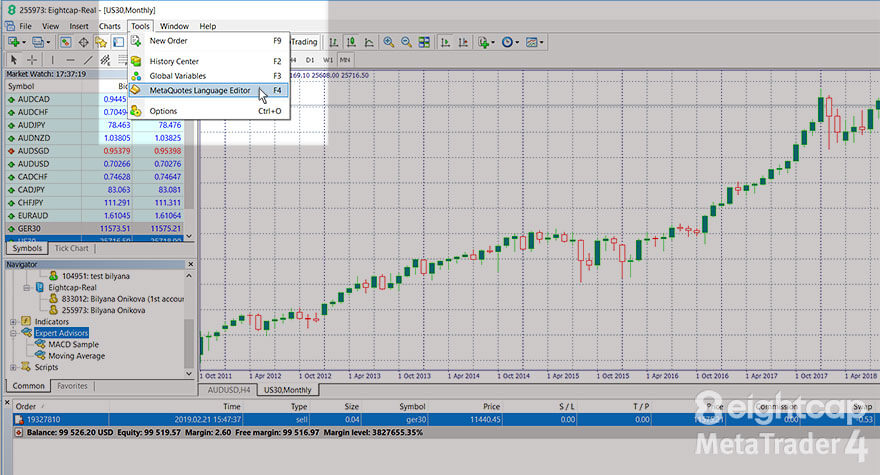Tile chart windows icon
Image resolution: width=880 pixels, height=475 pixels.
(x=424, y=42)
